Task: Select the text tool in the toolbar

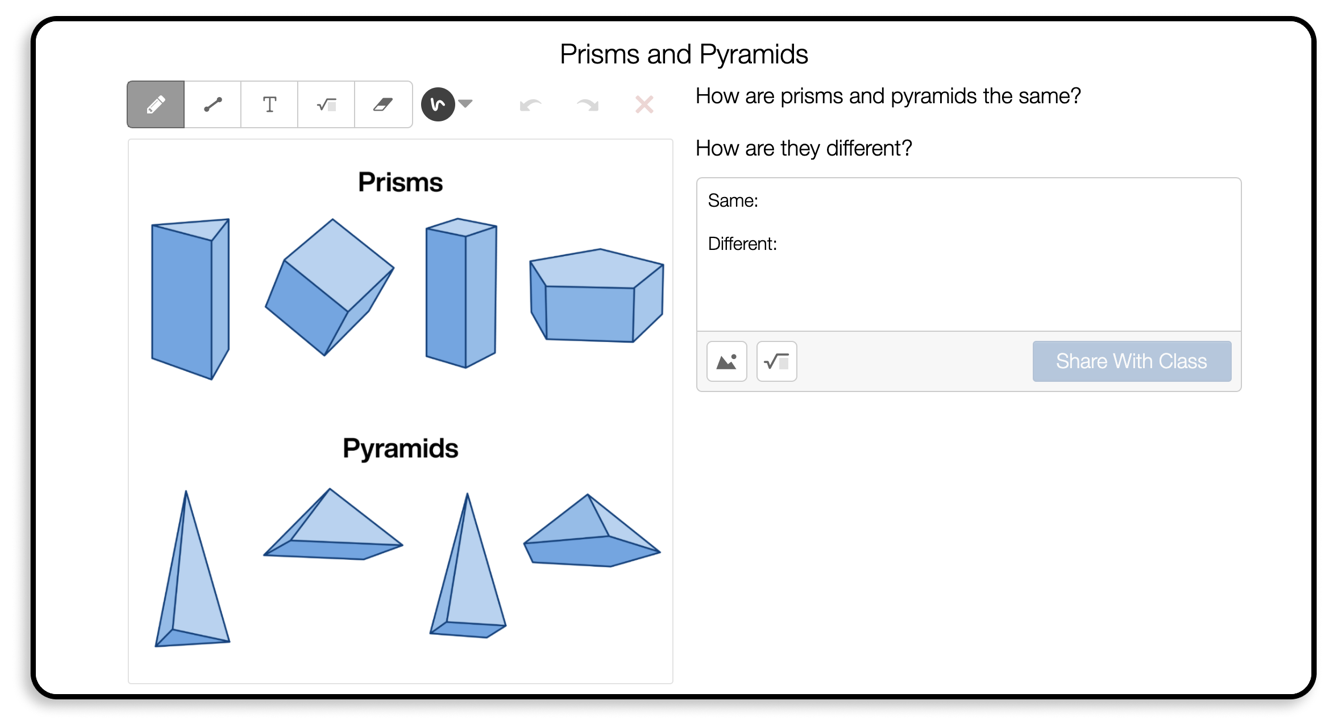Action: [269, 104]
